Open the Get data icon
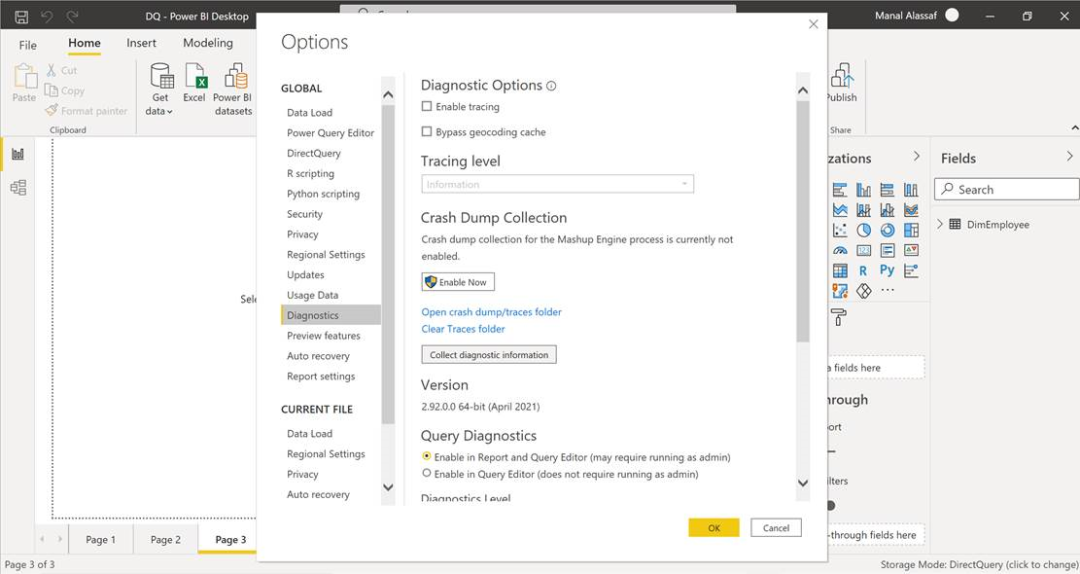1080x574 pixels. [x=161, y=78]
